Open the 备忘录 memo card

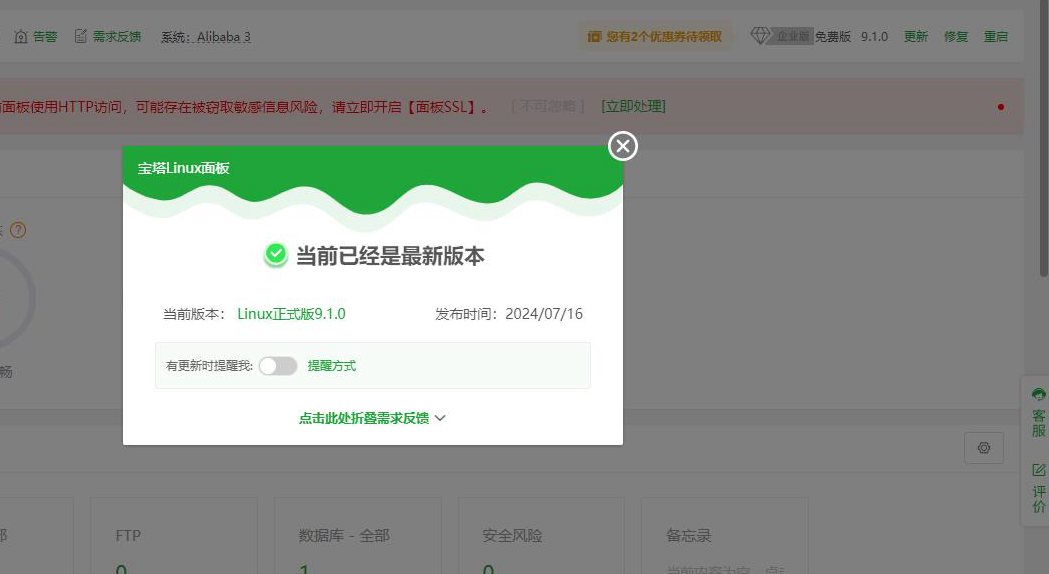[x=725, y=535]
